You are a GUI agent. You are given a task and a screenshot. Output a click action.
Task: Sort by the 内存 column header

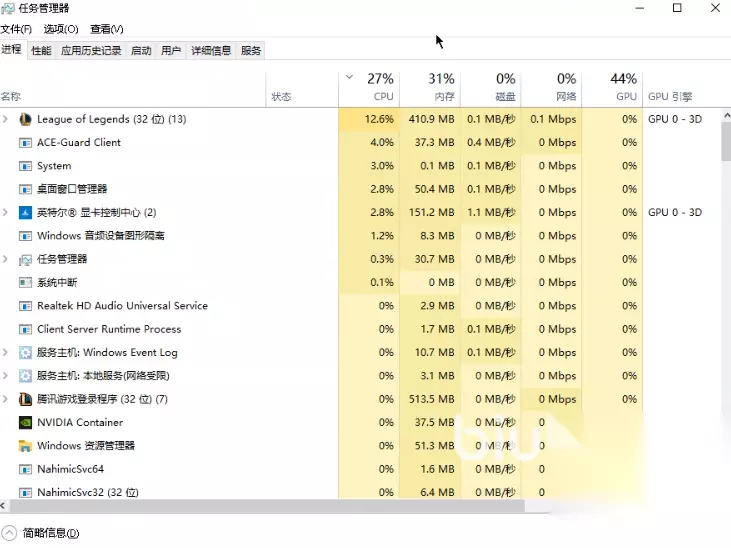[430, 89]
